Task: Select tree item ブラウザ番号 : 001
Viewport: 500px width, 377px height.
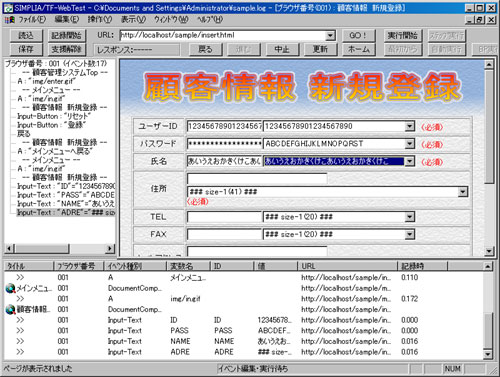Action: point(56,63)
